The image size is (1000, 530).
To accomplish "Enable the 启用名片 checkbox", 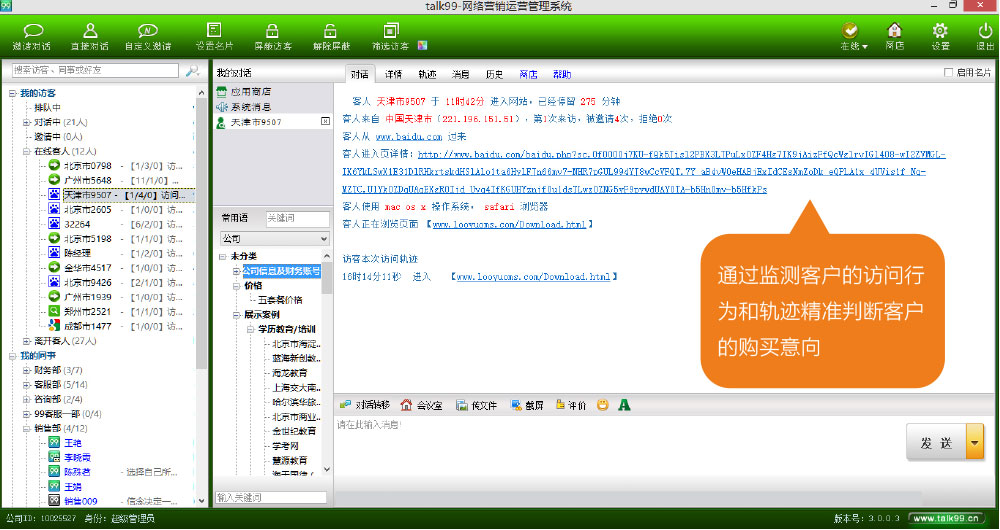I will [x=949, y=73].
